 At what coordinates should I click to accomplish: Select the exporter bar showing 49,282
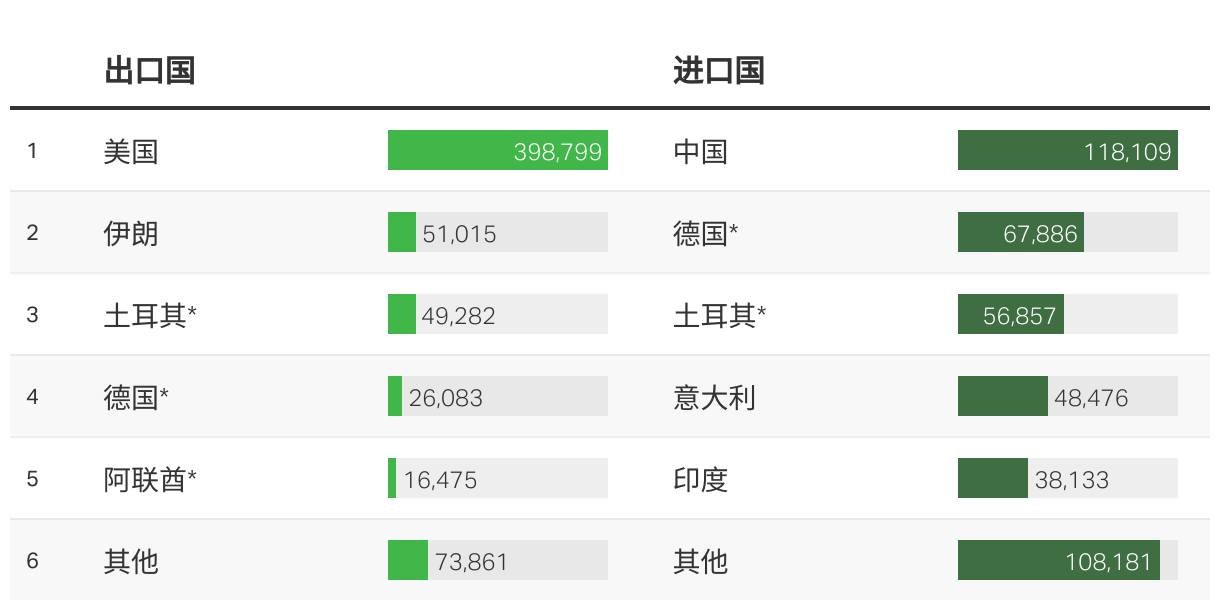point(498,314)
